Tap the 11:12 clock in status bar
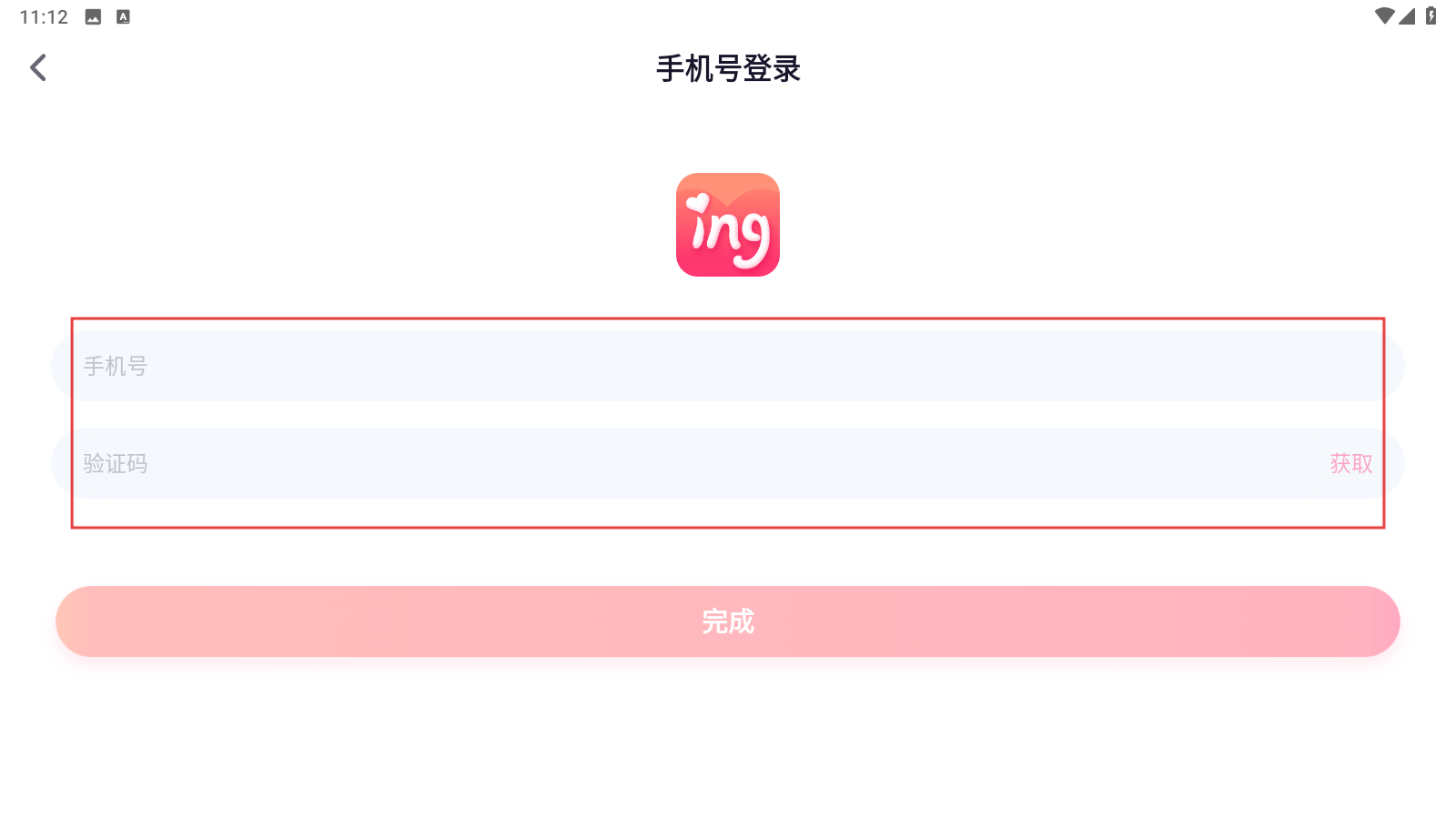This screenshot has width=1456, height=819. tap(44, 17)
